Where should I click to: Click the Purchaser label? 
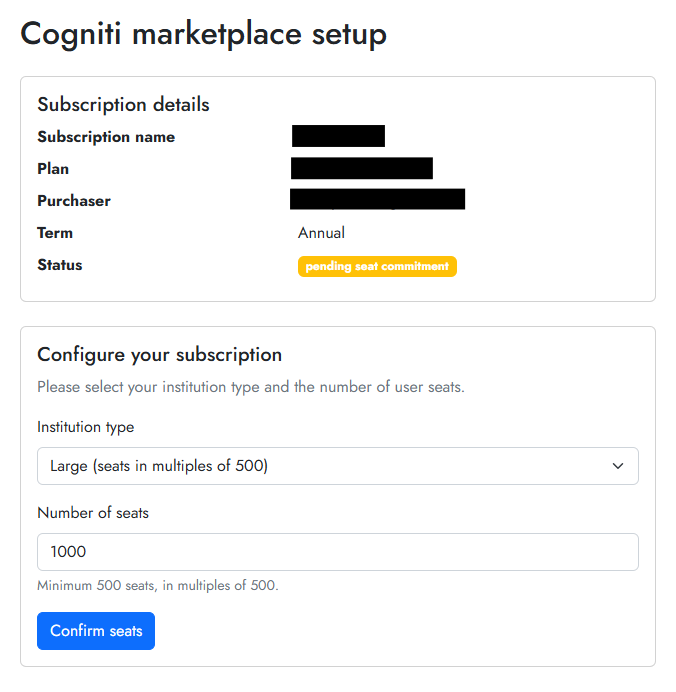tap(74, 201)
